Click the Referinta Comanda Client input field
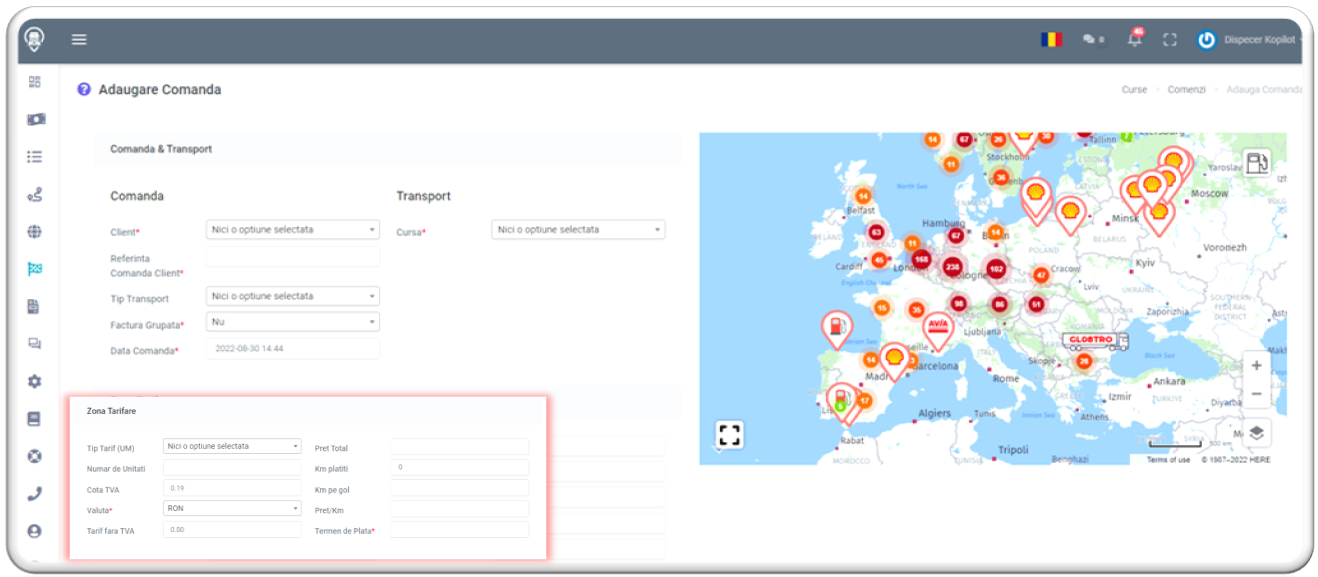Image resolution: width=1318 pixels, height=577 pixels. click(x=292, y=258)
